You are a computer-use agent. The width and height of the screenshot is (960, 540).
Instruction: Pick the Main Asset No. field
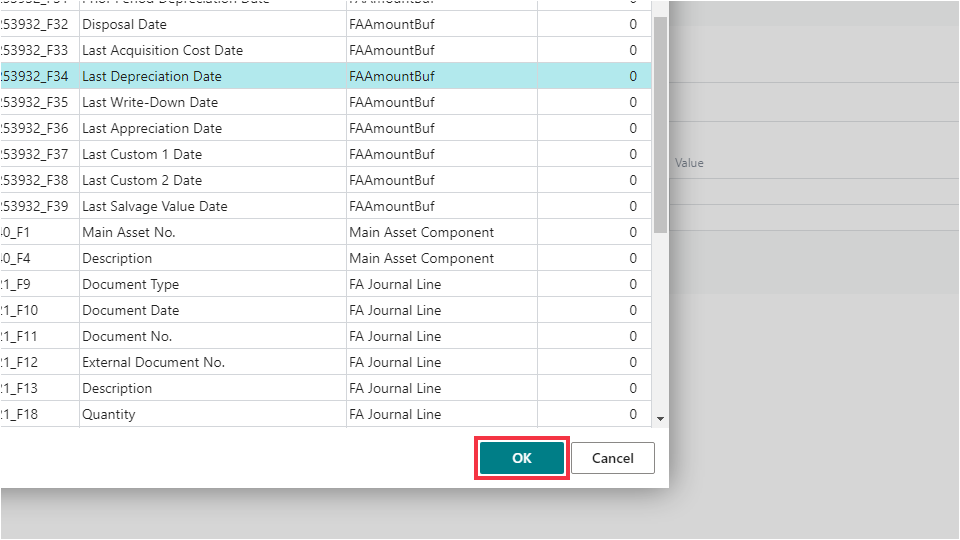point(326,233)
